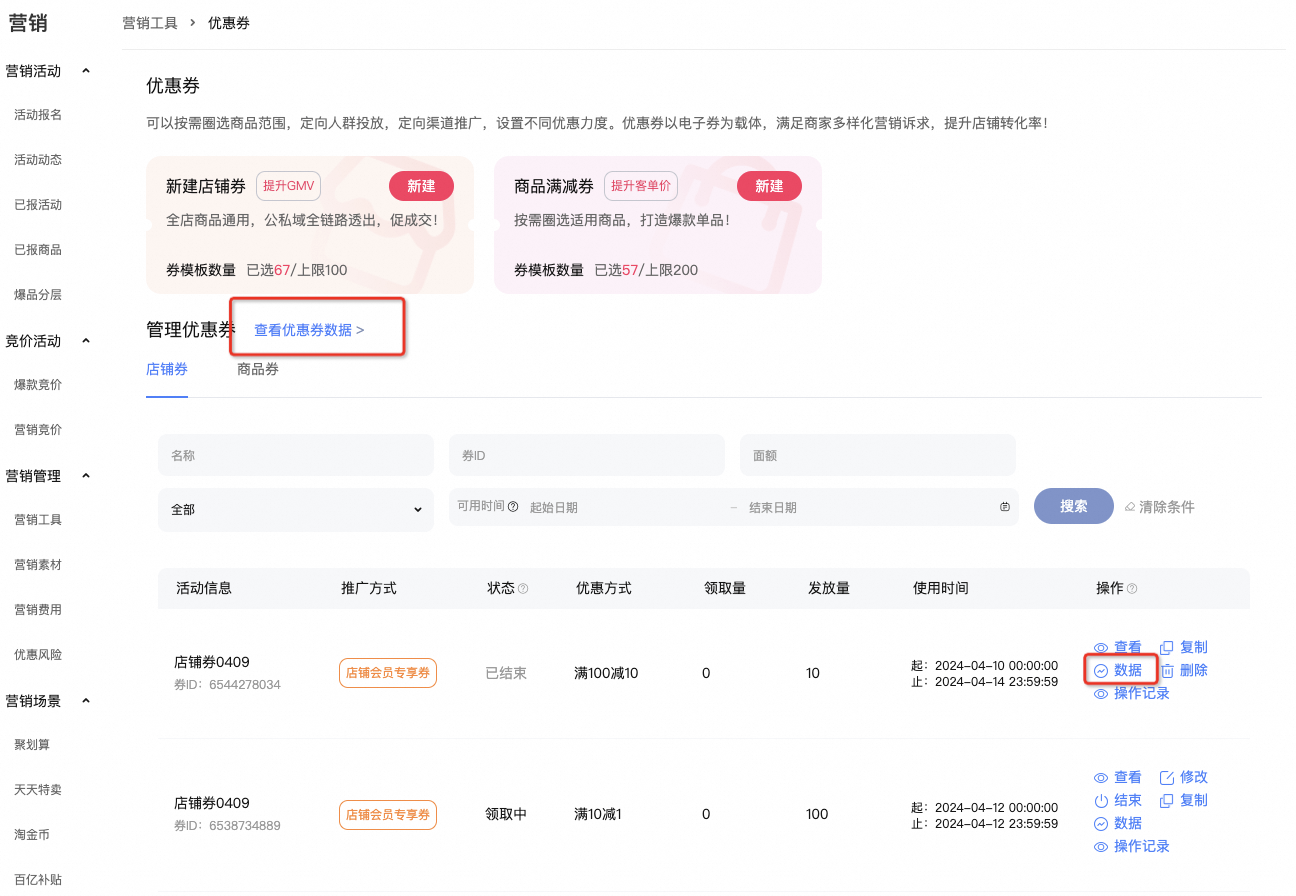The width and height of the screenshot is (1296, 896).
Task: Click the help icon beside 可用时间
Action: coord(513,507)
